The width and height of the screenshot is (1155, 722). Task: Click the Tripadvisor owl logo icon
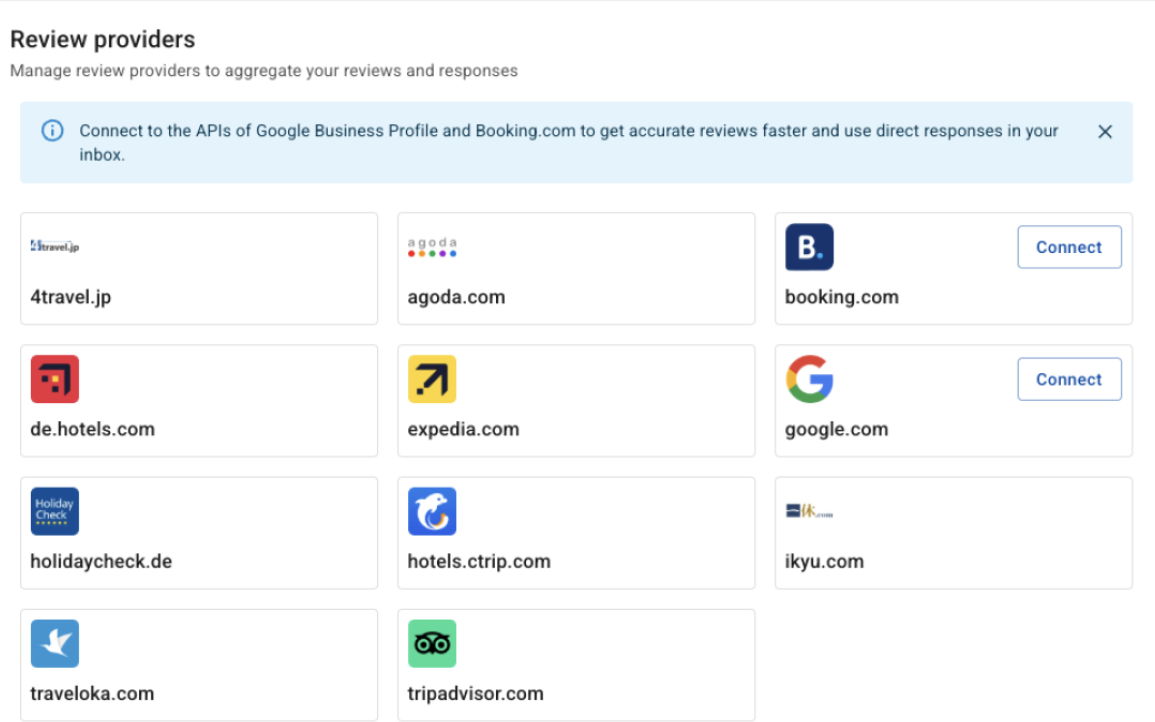coord(432,643)
